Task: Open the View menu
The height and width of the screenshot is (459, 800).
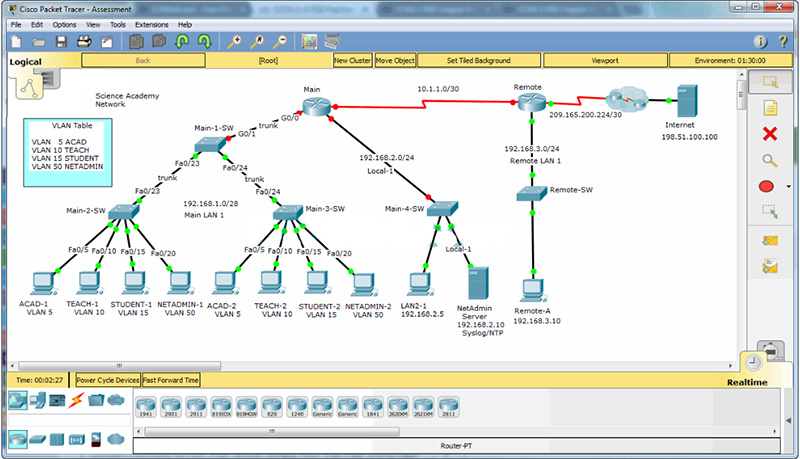Action: [93, 24]
